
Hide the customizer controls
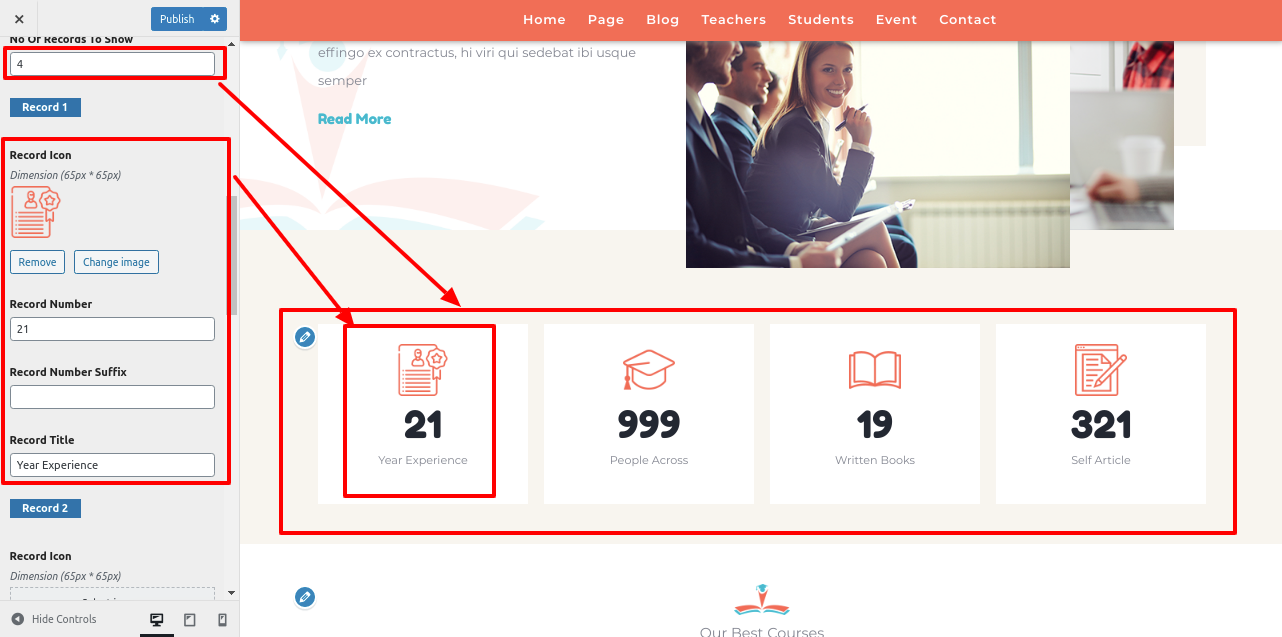(x=54, y=620)
